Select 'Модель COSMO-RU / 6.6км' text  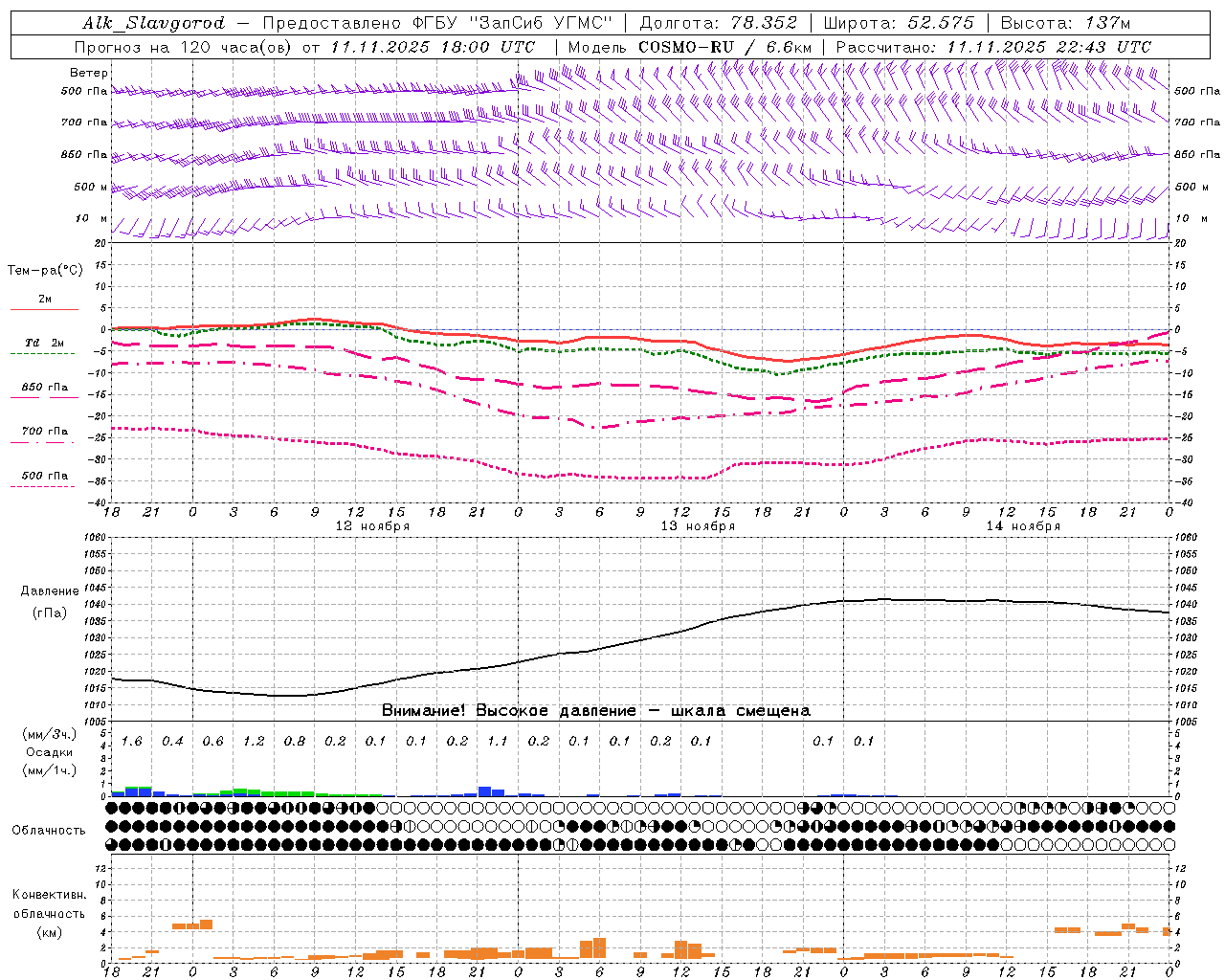click(x=690, y=47)
